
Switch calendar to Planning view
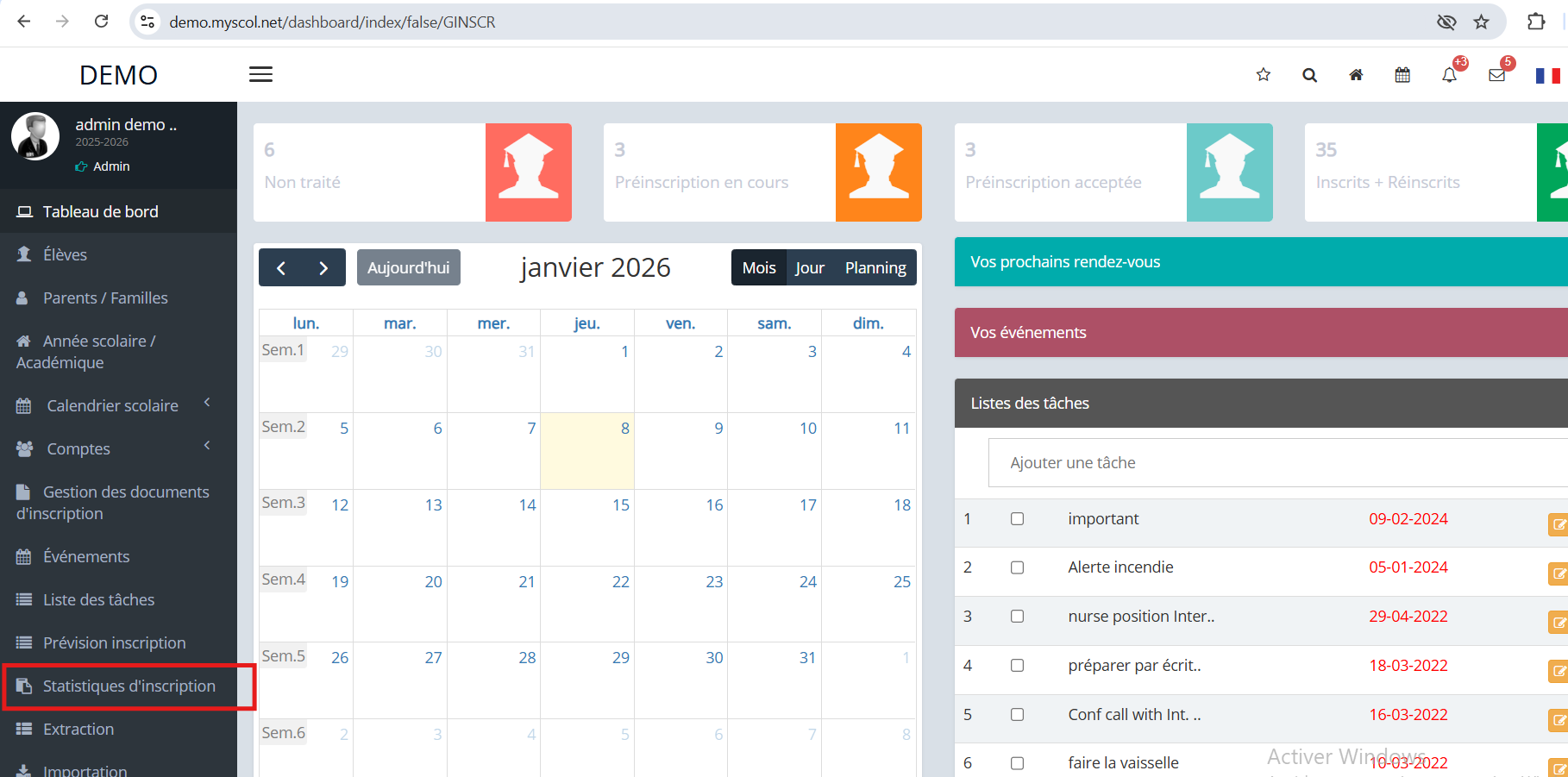pos(875,268)
